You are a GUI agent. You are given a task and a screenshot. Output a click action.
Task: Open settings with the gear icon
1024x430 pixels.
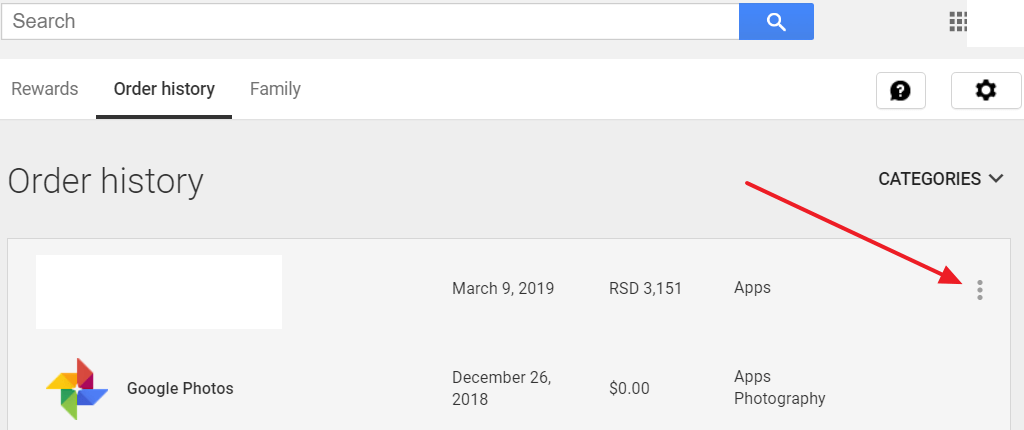[x=986, y=90]
